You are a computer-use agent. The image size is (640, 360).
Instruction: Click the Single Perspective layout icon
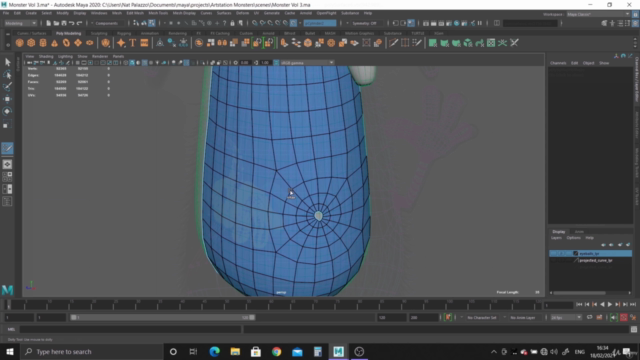coord(7,164)
